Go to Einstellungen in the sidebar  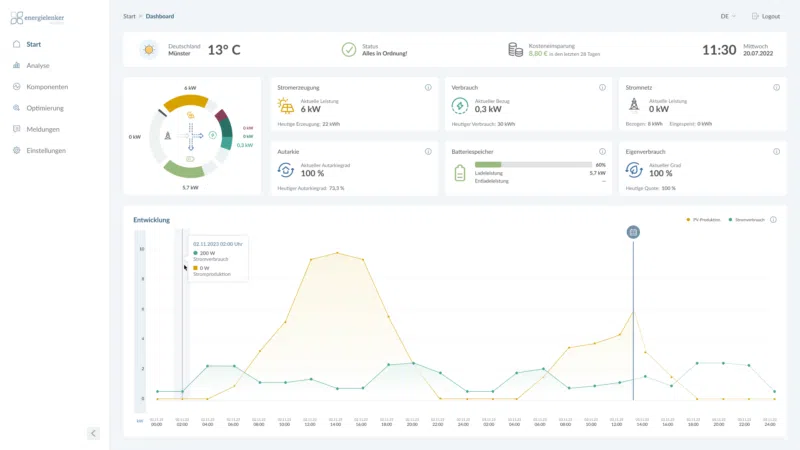[45, 150]
